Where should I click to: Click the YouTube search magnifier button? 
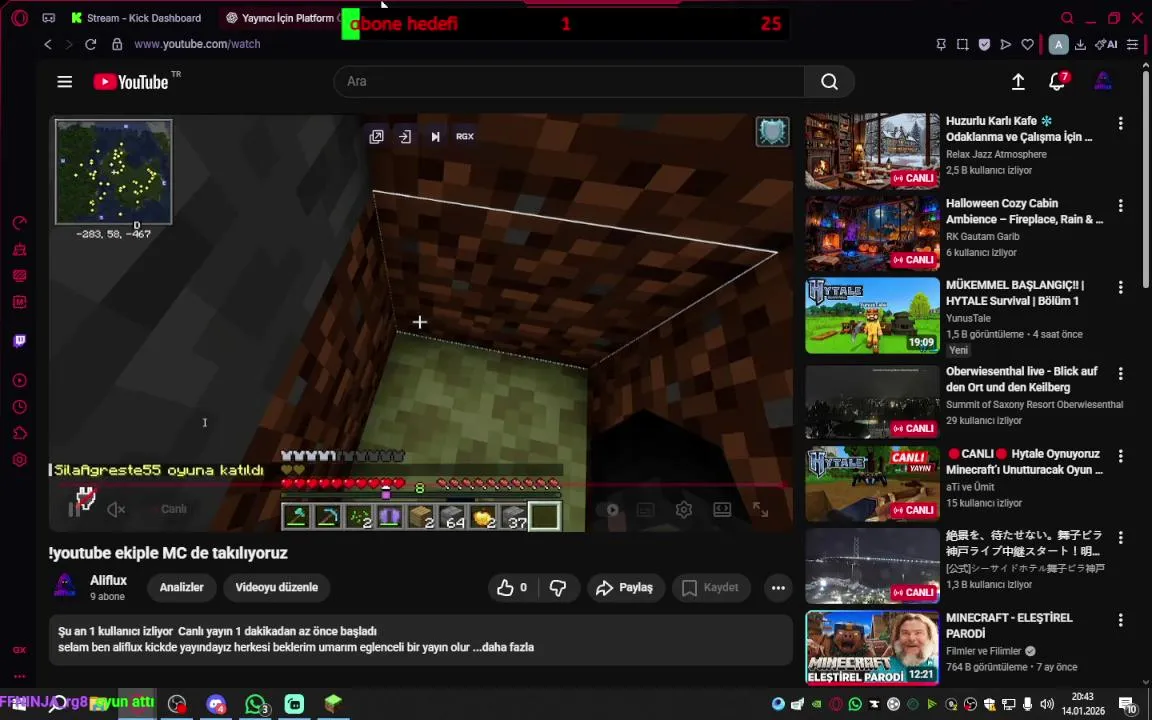point(829,82)
